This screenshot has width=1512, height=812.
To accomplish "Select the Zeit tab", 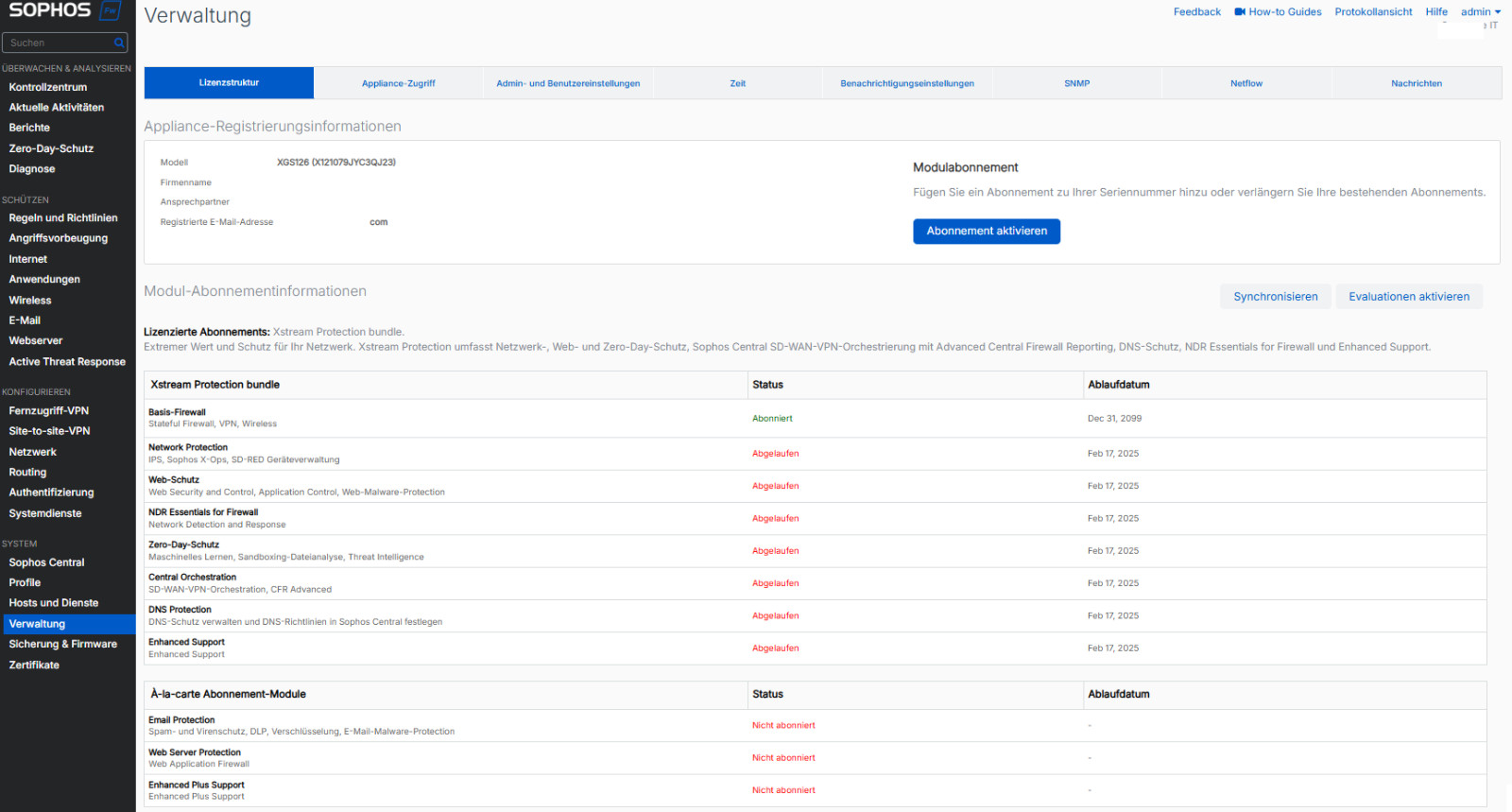I will click(737, 83).
